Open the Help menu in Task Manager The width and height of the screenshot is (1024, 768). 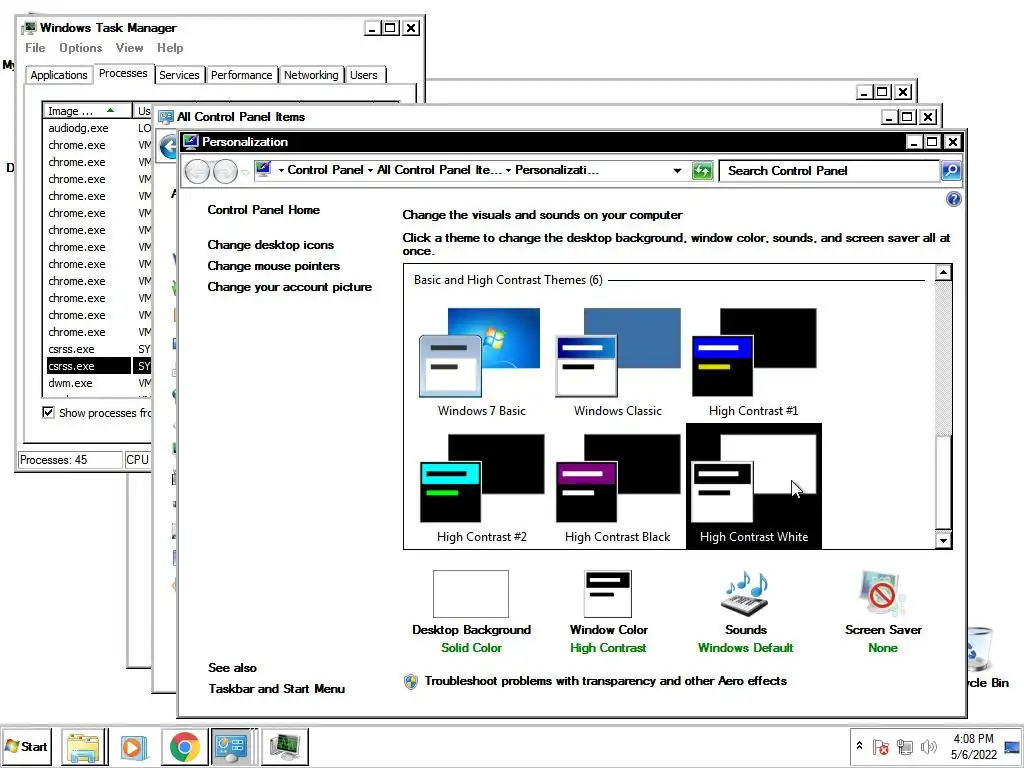tap(170, 48)
